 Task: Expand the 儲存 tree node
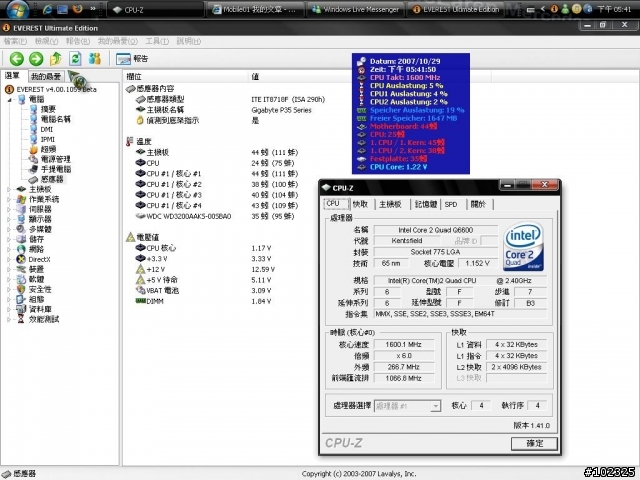coord(9,240)
